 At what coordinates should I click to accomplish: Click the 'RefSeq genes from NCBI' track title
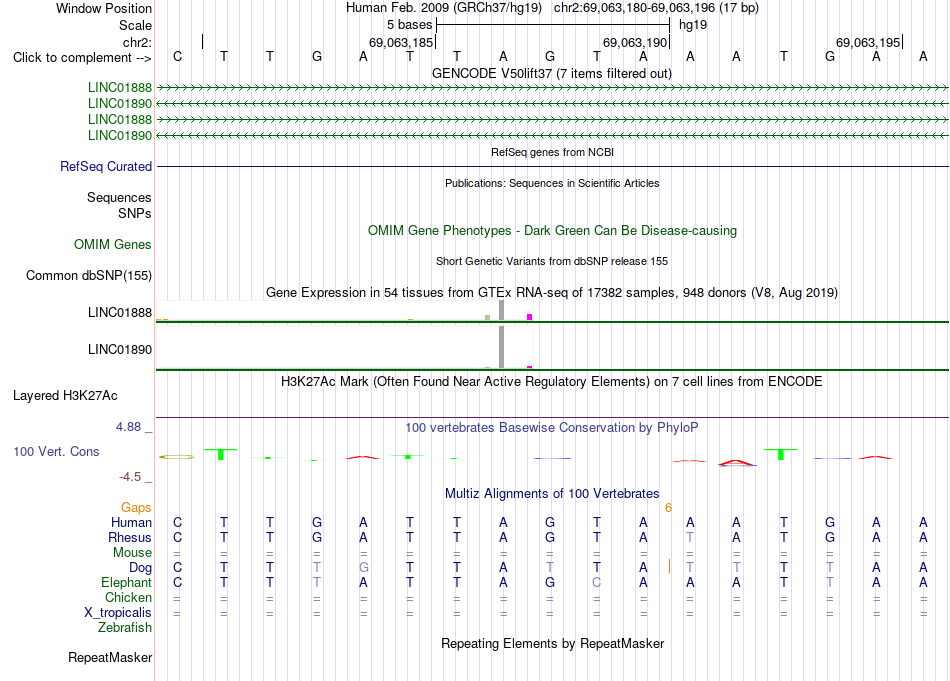[552, 152]
